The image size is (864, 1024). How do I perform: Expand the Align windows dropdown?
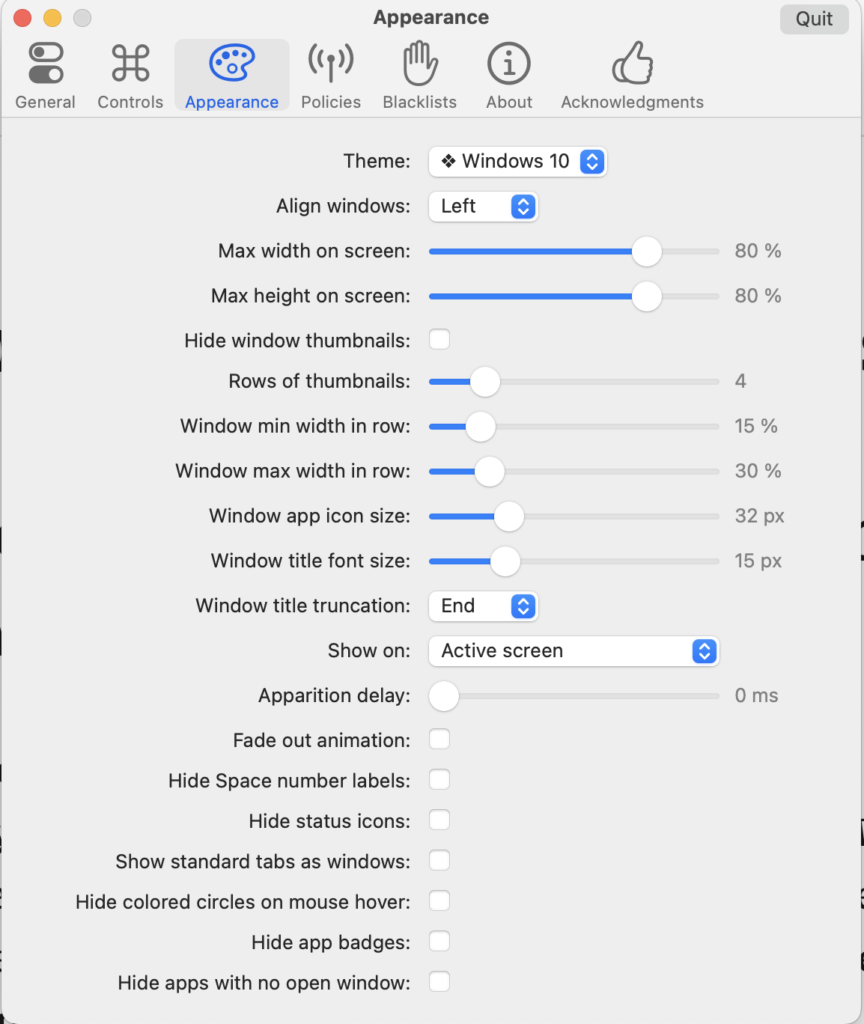pos(483,206)
